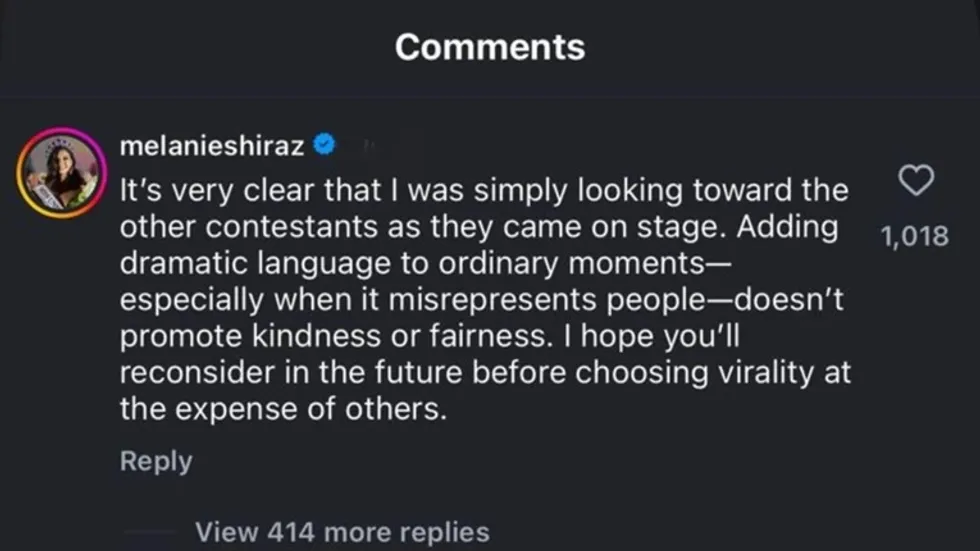This screenshot has width=980, height=551.
Task: Click the Comments header title
Action: [x=489, y=47]
